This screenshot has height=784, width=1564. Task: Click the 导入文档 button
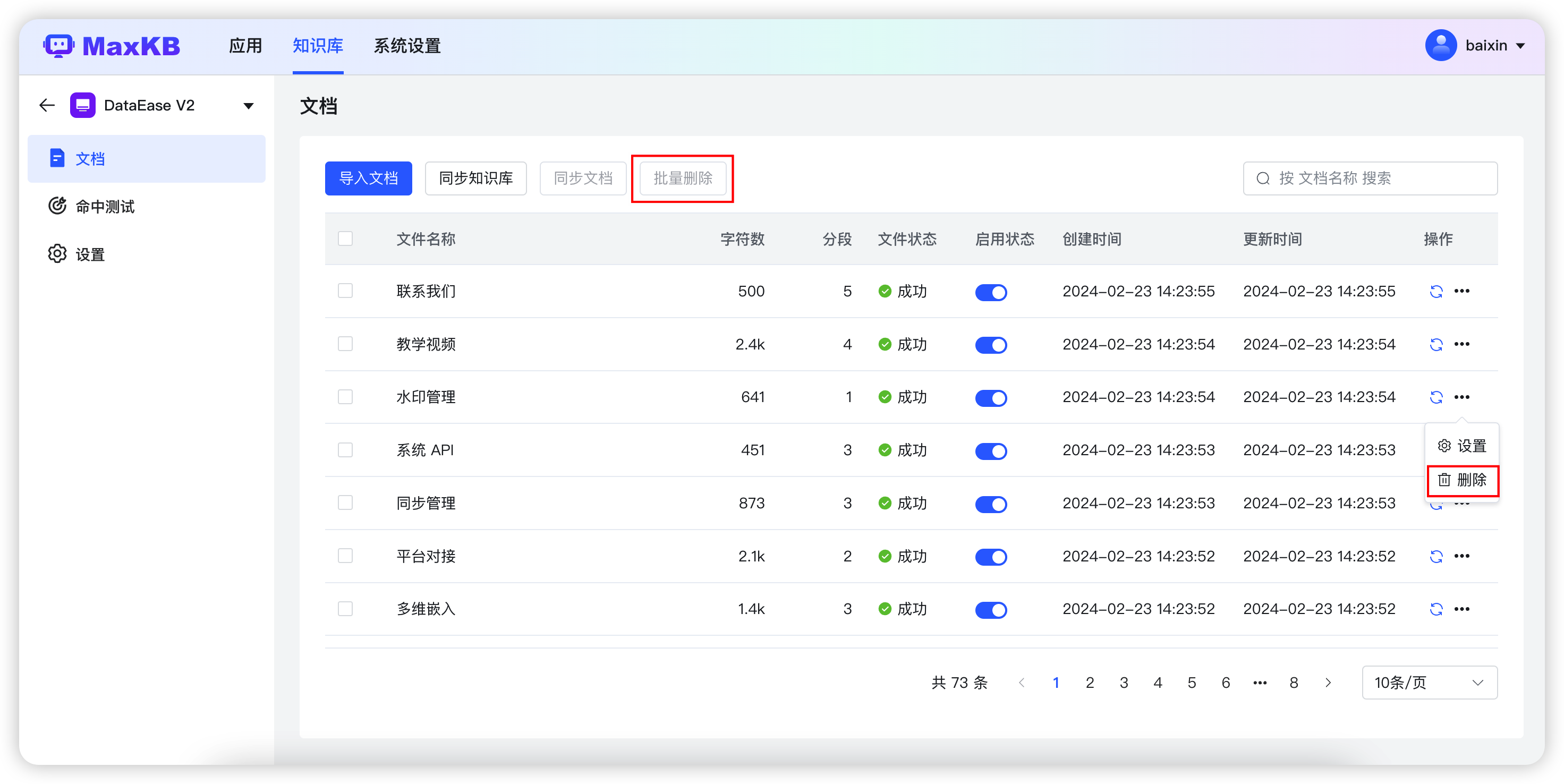(369, 178)
